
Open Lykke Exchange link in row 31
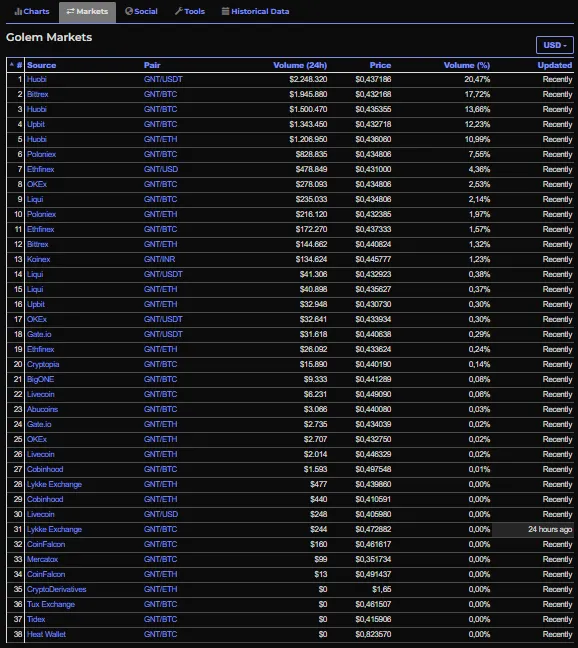(55, 529)
